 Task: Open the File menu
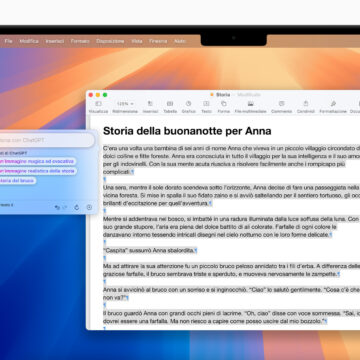click(8, 41)
